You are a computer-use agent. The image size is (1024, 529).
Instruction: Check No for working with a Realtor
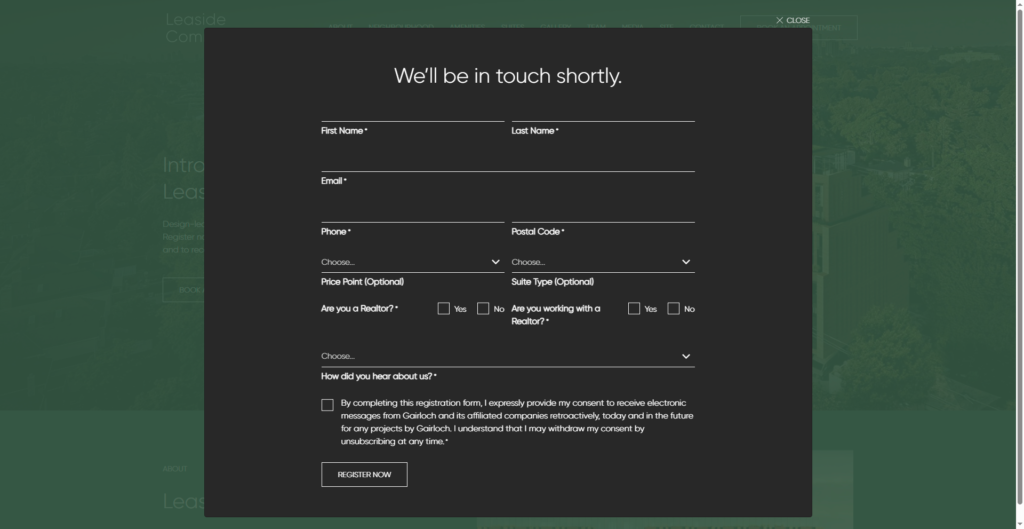coord(673,308)
